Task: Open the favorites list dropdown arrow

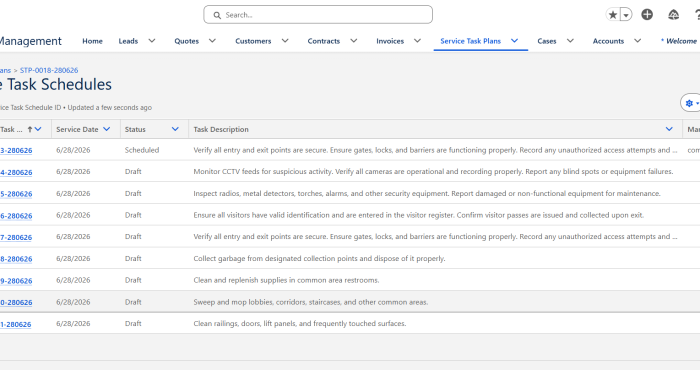Action: (x=626, y=15)
